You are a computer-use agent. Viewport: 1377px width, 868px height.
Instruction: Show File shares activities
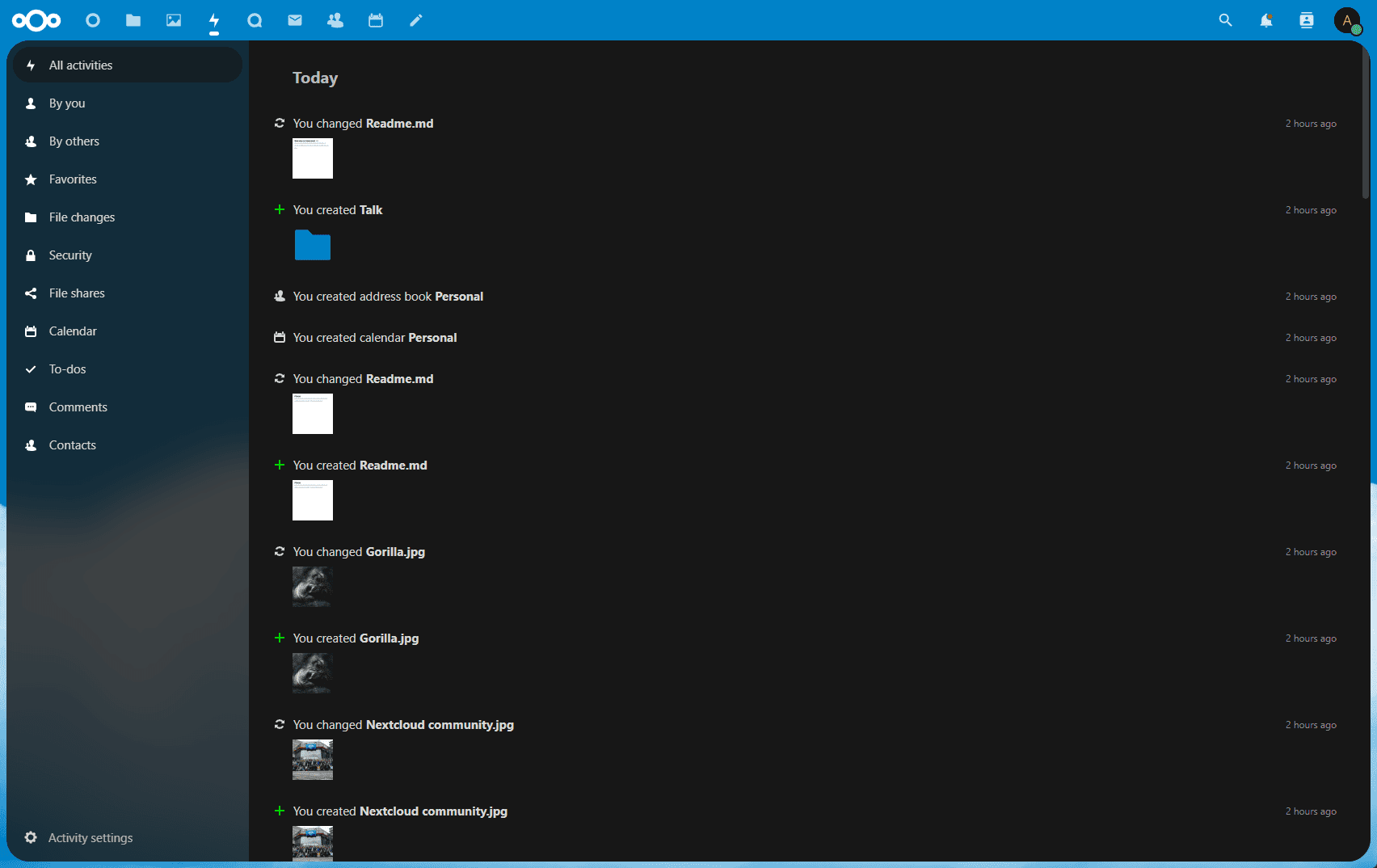(x=128, y=293)
